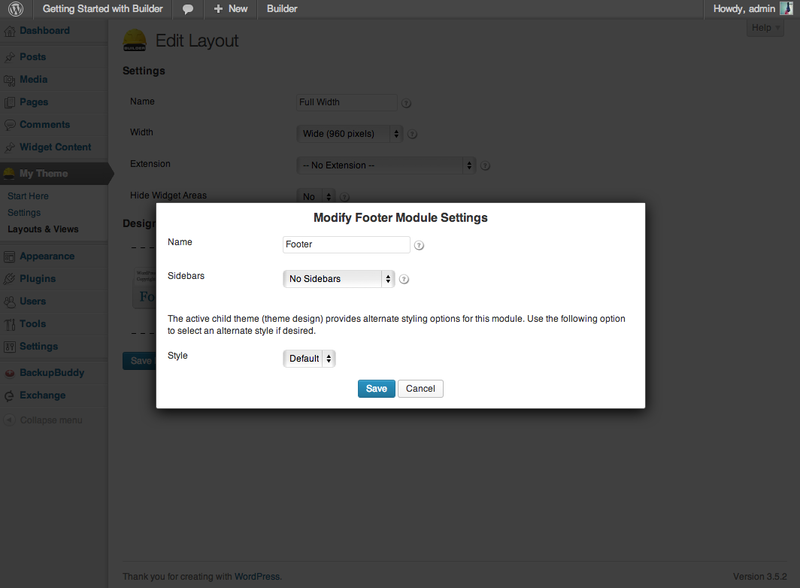This screenshot has height=588, width=800.
Task: Click the Plugins plug icon
Action: (x=9, y=279)
